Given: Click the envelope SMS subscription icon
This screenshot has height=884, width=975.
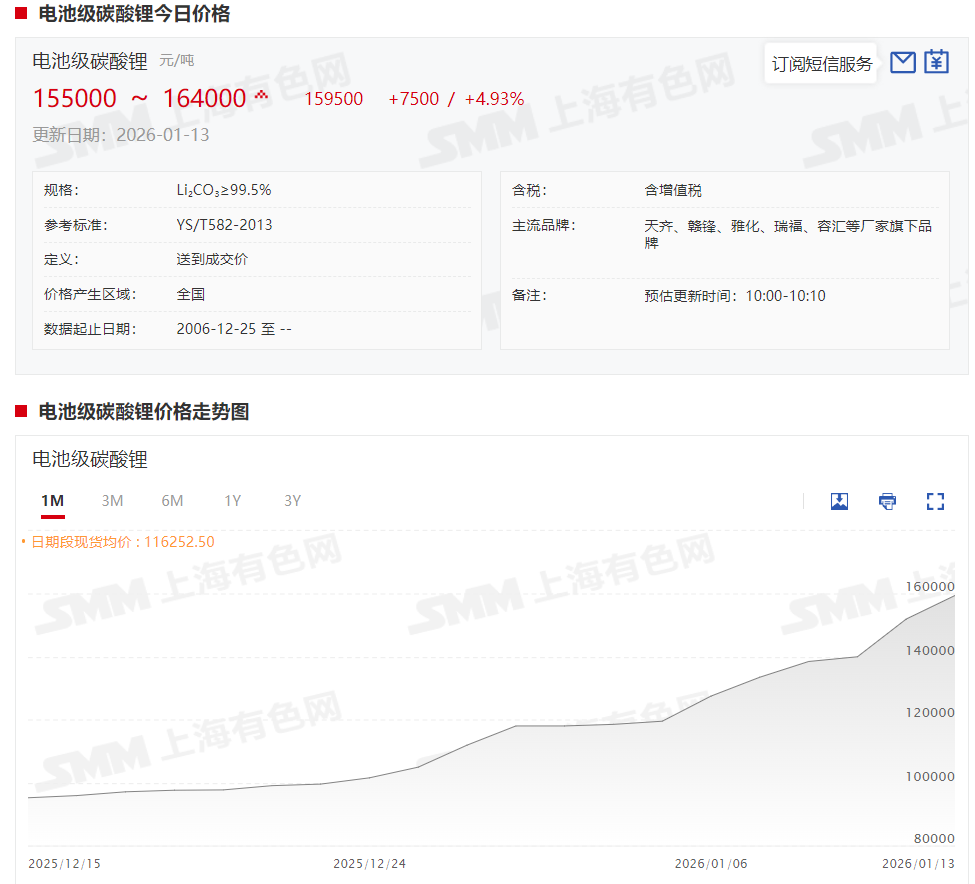Looking at the screenshot, I should [902, 63].
